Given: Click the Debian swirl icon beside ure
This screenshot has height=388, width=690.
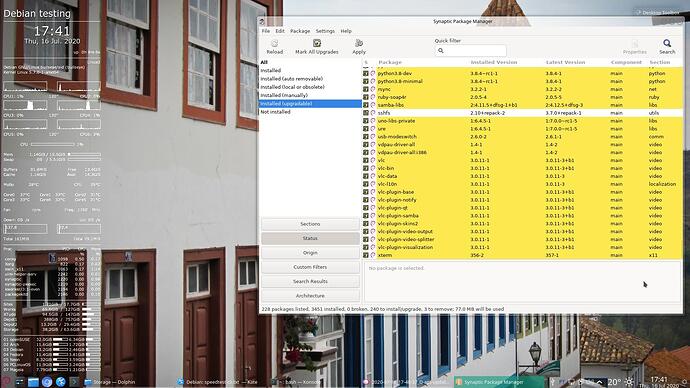Looking at the screenshot, I should coord(373,129).
